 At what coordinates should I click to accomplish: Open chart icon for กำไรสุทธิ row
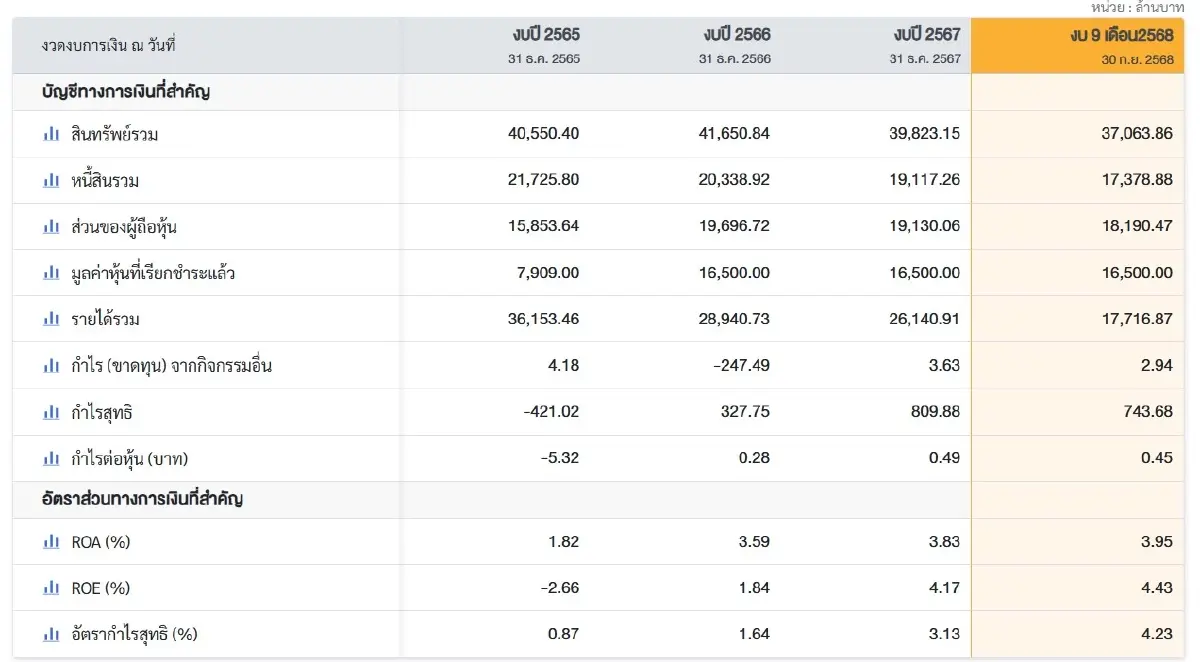(x=51, y=412)
